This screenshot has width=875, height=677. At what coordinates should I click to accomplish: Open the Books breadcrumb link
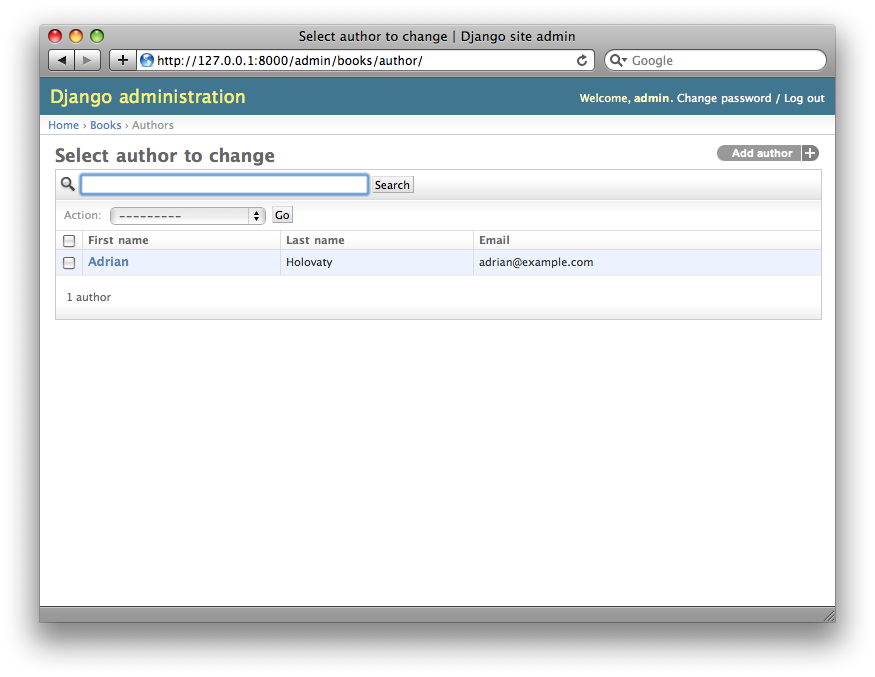click(x=105, y=125)
